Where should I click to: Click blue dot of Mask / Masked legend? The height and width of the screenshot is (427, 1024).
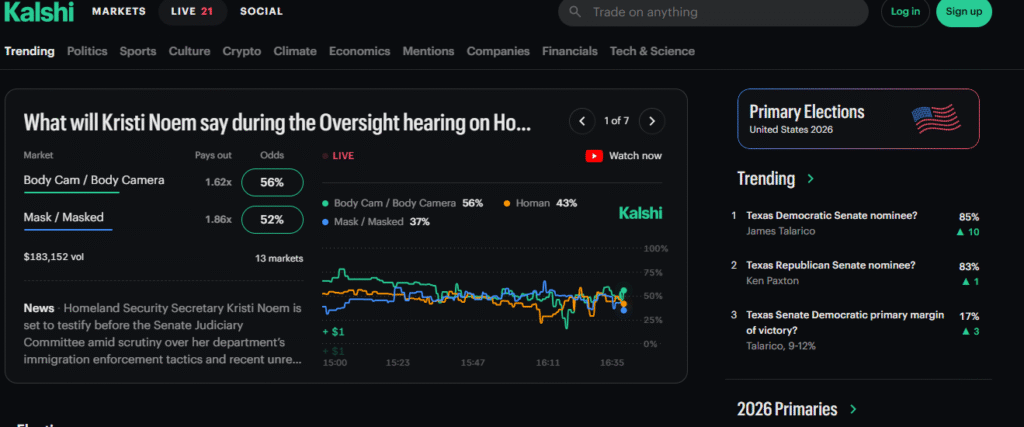point(326,222)
